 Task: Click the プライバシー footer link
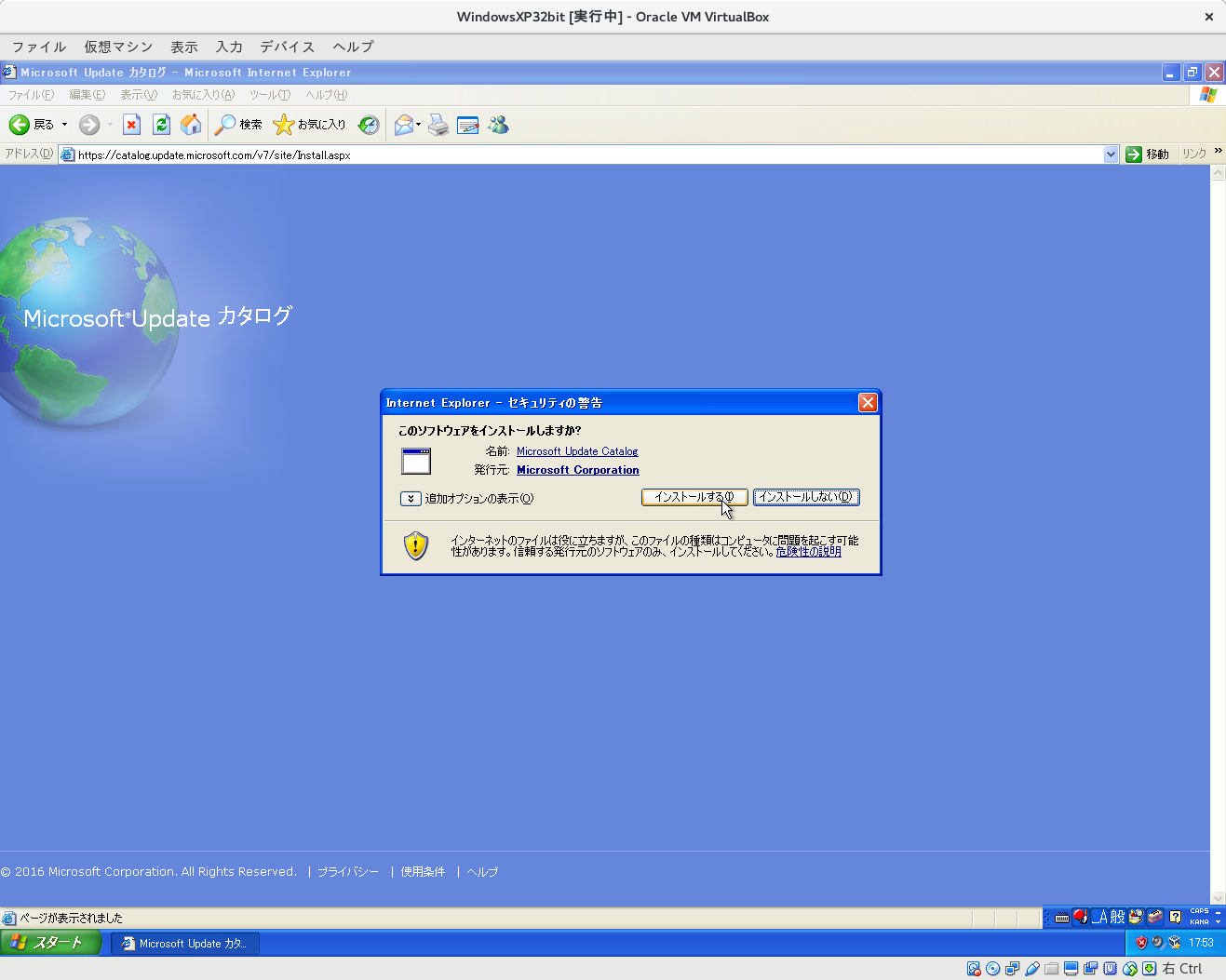click(x=348, y=872)
